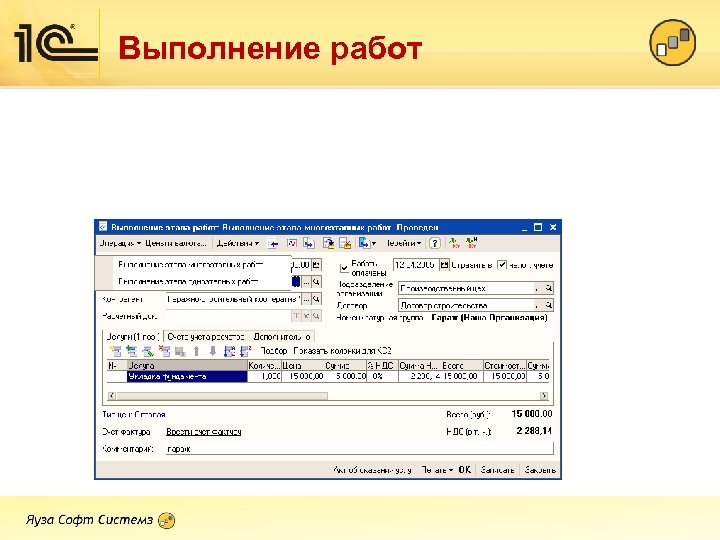Click the first Дт/Кт postings icon

[x=455, y=243]
